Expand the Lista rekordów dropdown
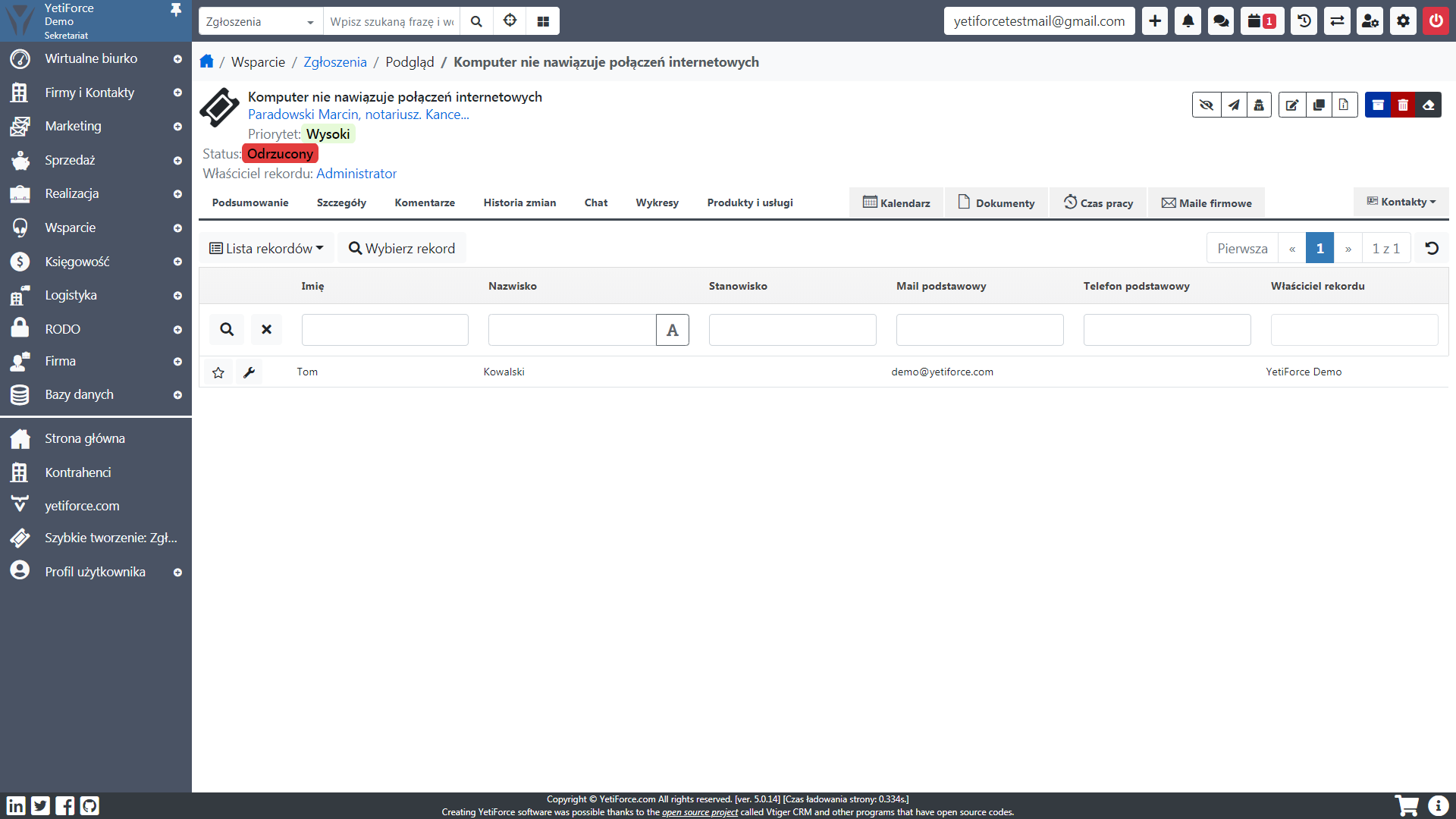This screenshot has height=819, width=1456. (x=266, y=249)
